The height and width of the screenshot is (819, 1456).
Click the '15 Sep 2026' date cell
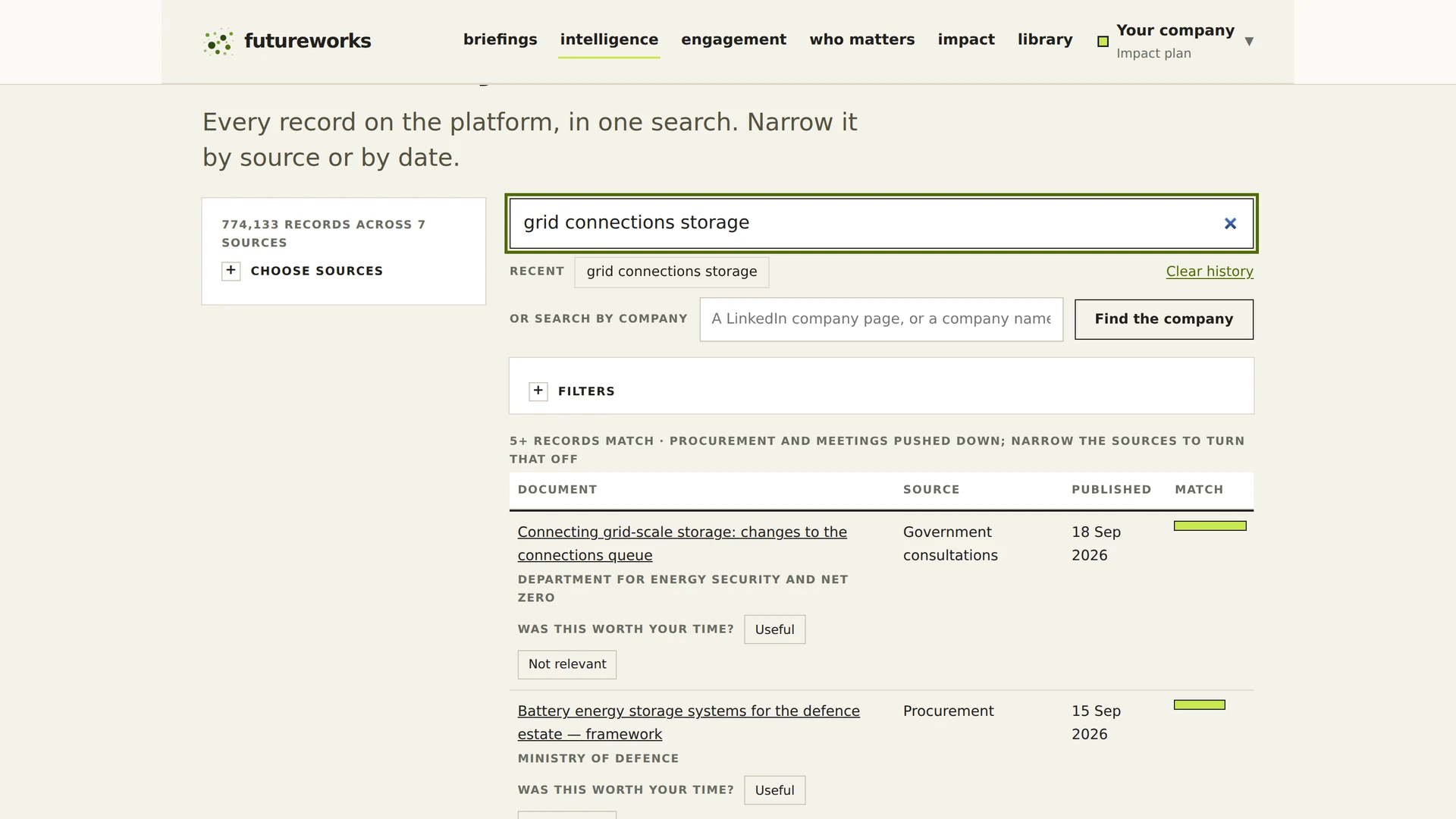tap(1096, 723)
